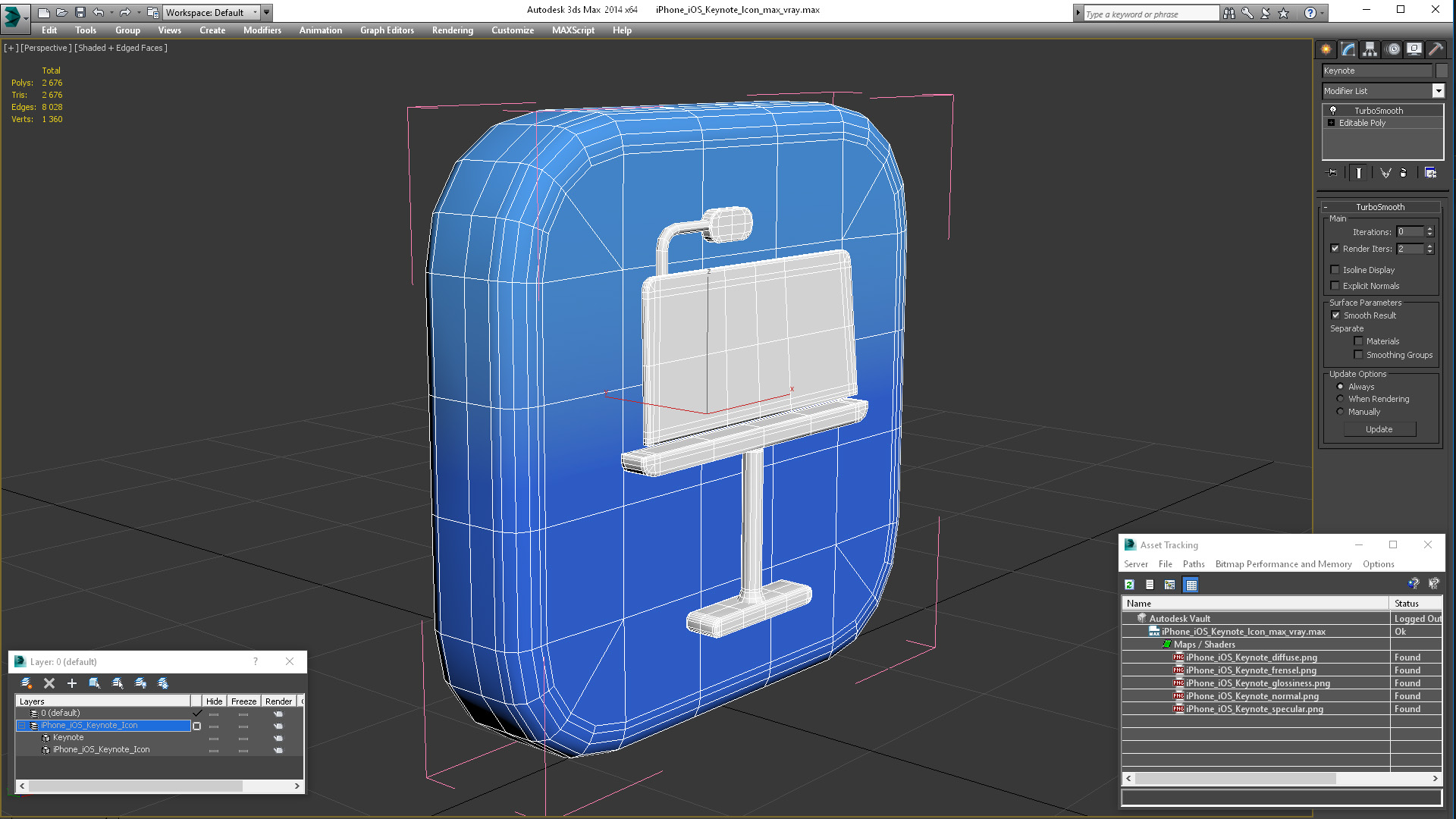1456x819 pixels.
Task: Open Help question mark dropdown in title bar
Action: click(1323, 13)
